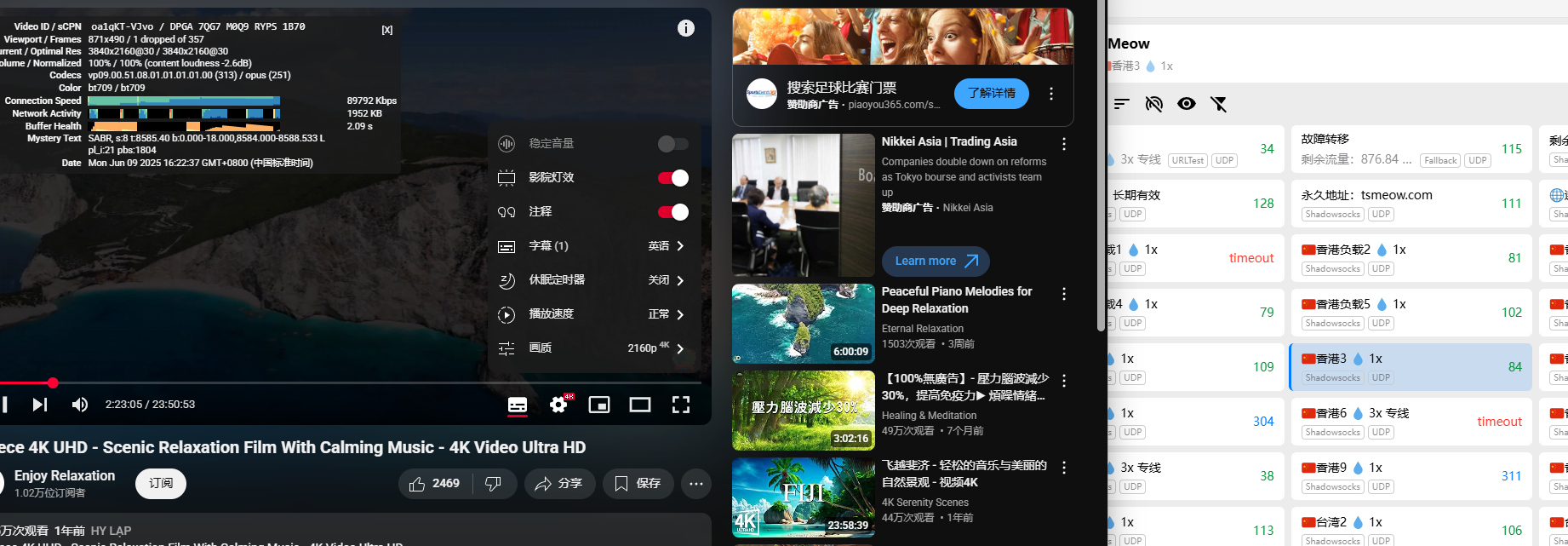Toggle the crossed-wifi icon in Meow

[1154, 104]
